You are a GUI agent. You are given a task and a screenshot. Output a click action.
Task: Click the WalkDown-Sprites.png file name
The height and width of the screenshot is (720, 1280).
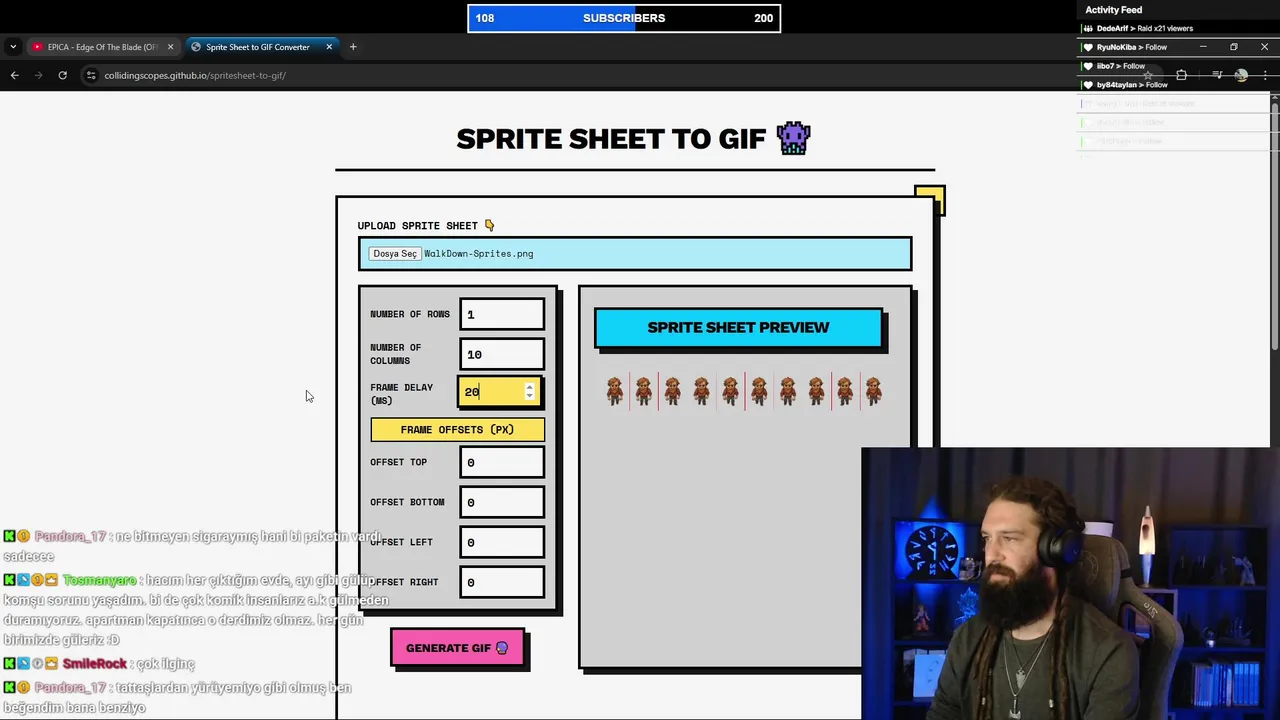(x=478, y=254)
